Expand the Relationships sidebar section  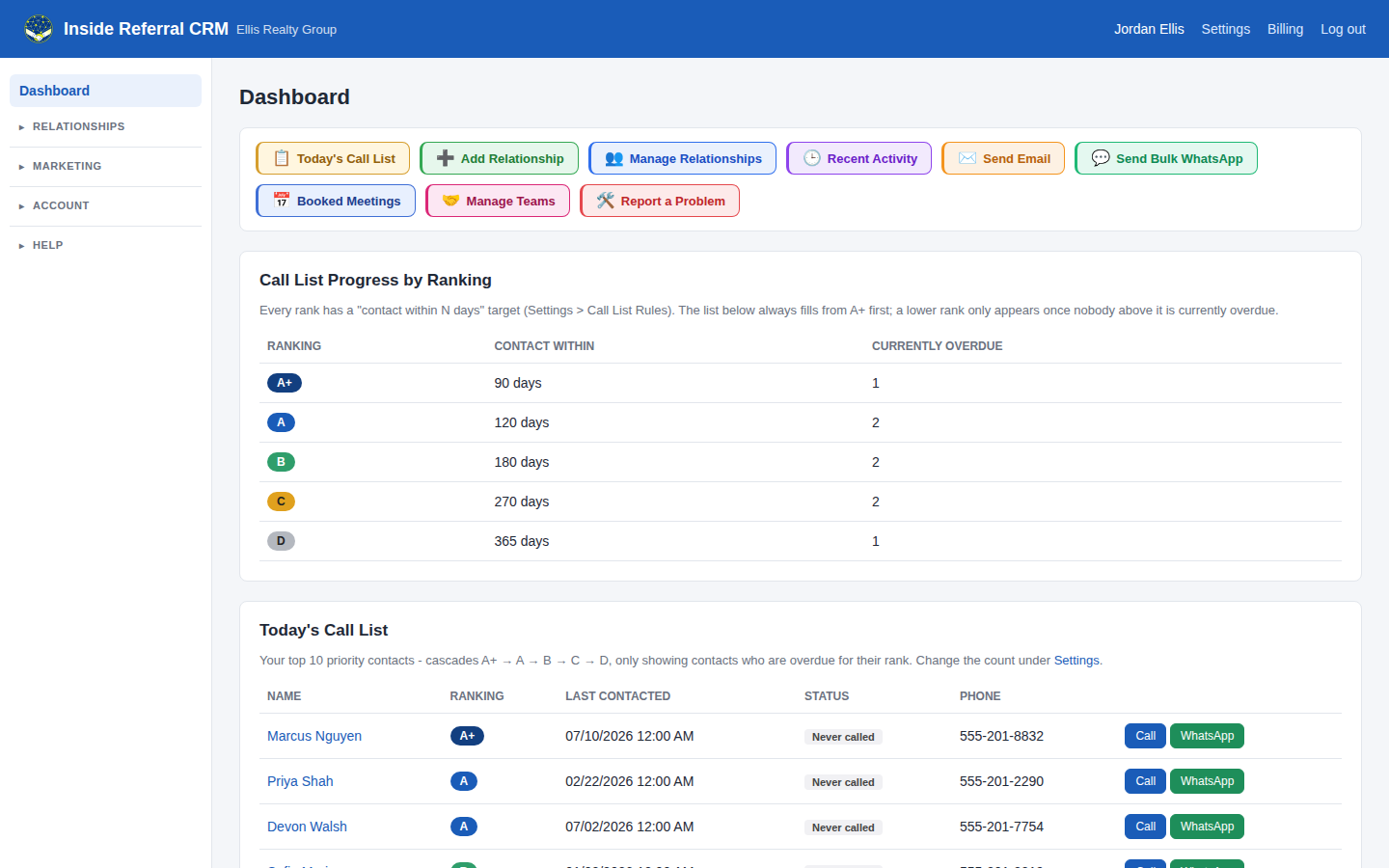coord(105,126)
